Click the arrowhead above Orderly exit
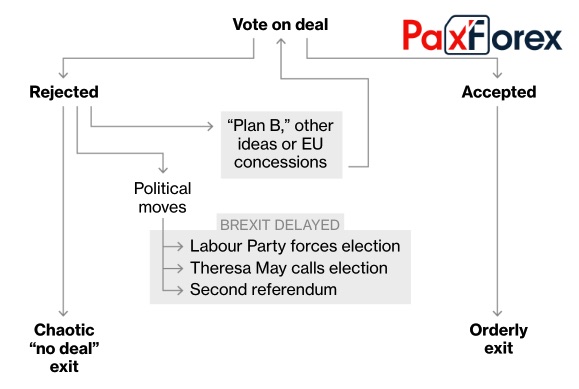 497,313
